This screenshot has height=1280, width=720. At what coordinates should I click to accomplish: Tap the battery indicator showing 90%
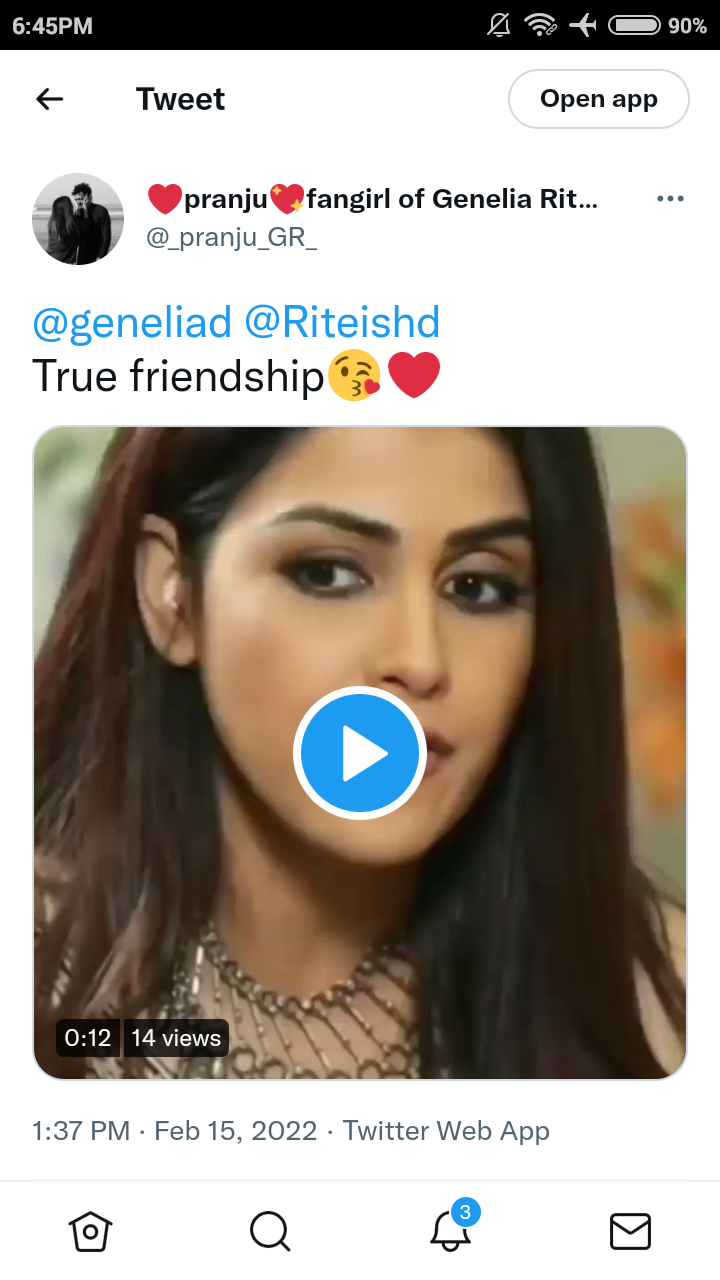click(x=657, y=25)
